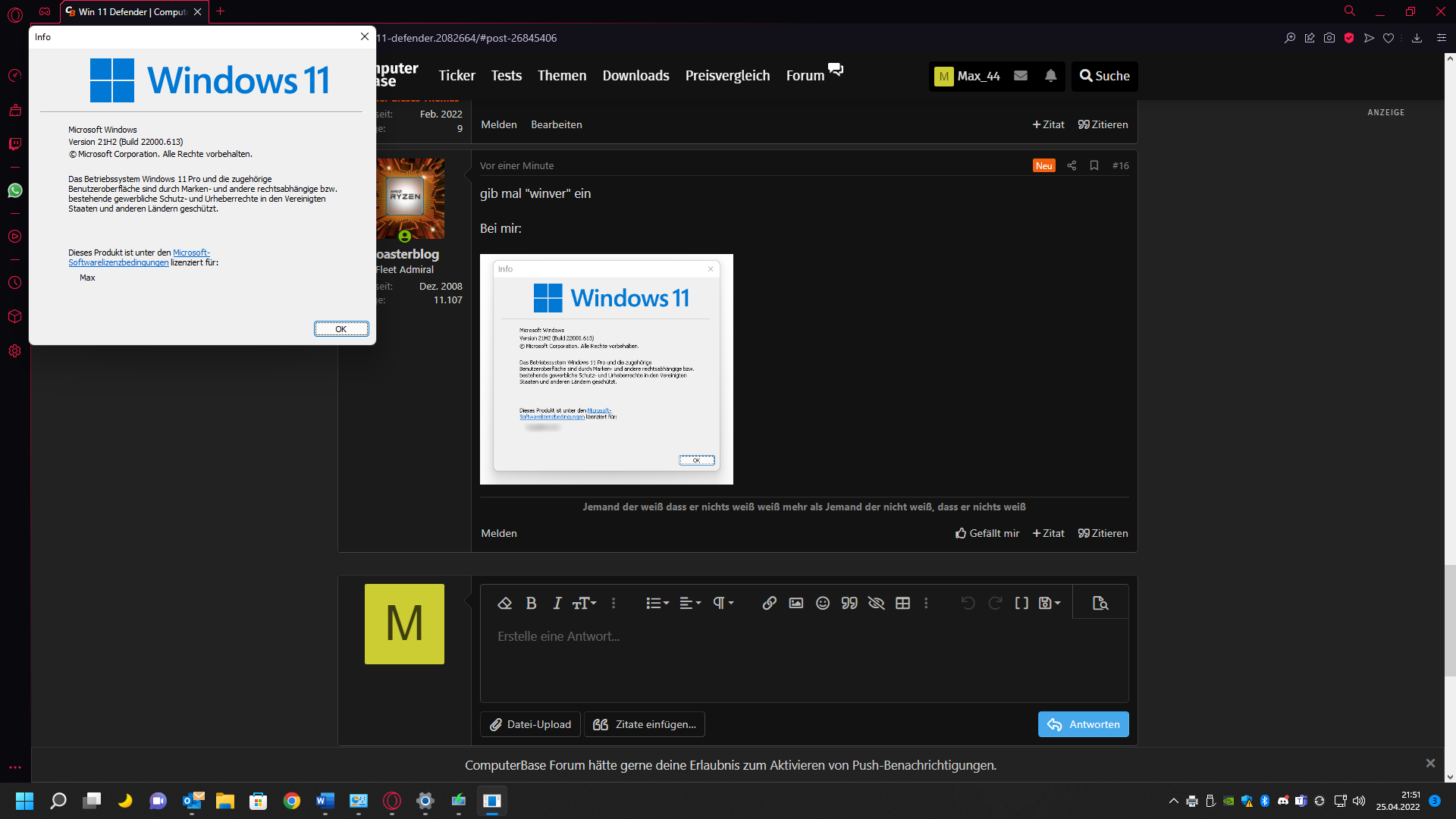Viewport: 1456px width, 819px height.
Task: Click into the reply text field
Action: [x=804, y=660]
